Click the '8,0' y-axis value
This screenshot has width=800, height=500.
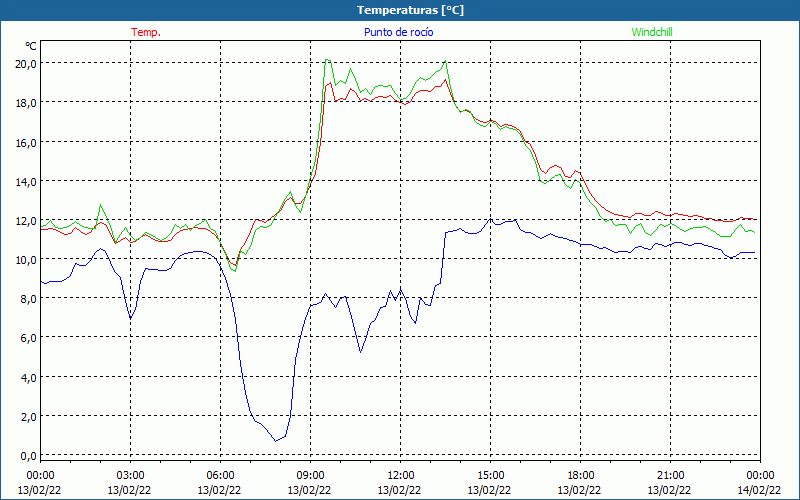[x=28, y=299]
